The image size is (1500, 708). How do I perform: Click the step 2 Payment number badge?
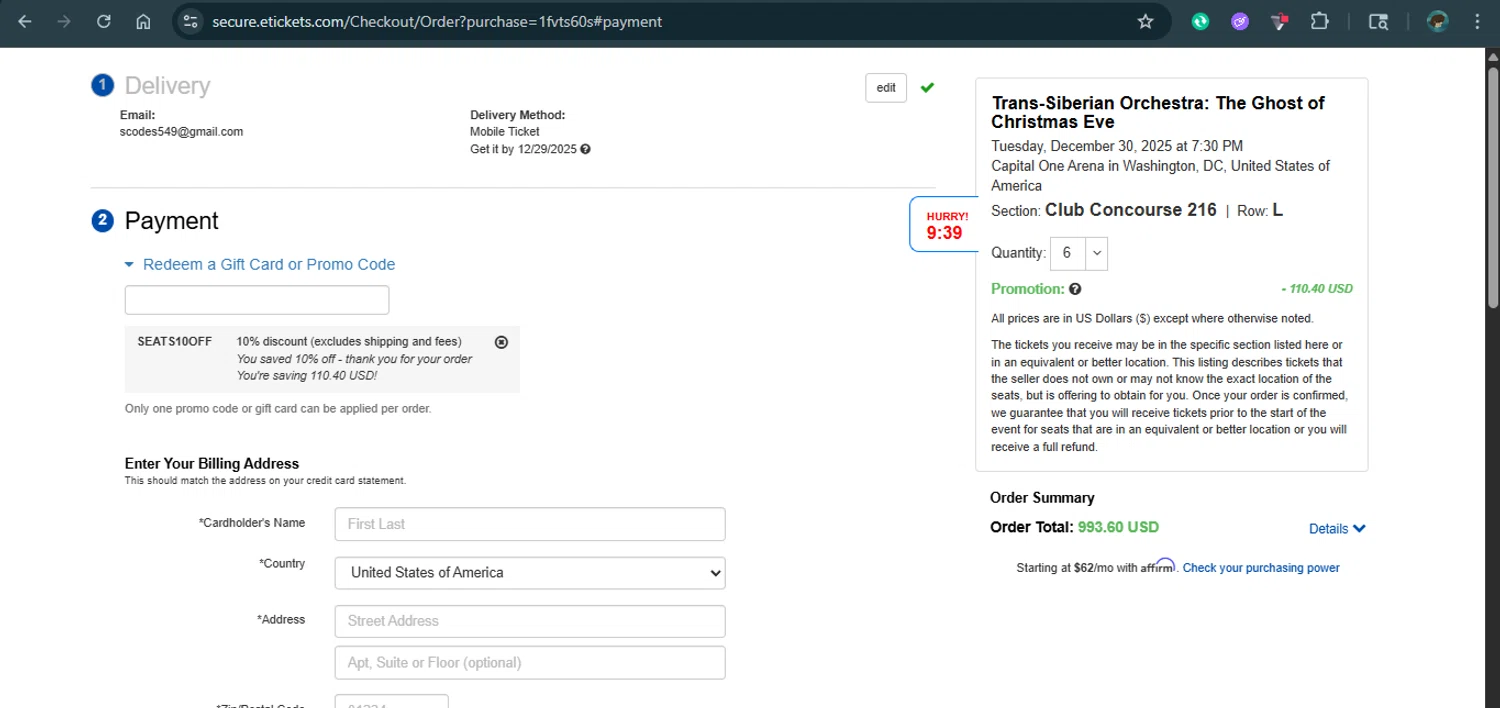[x=102, y=221]
